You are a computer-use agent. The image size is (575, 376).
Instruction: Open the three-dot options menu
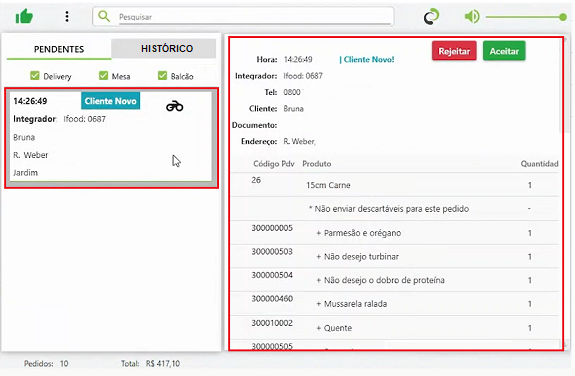[x=67, y=17]
